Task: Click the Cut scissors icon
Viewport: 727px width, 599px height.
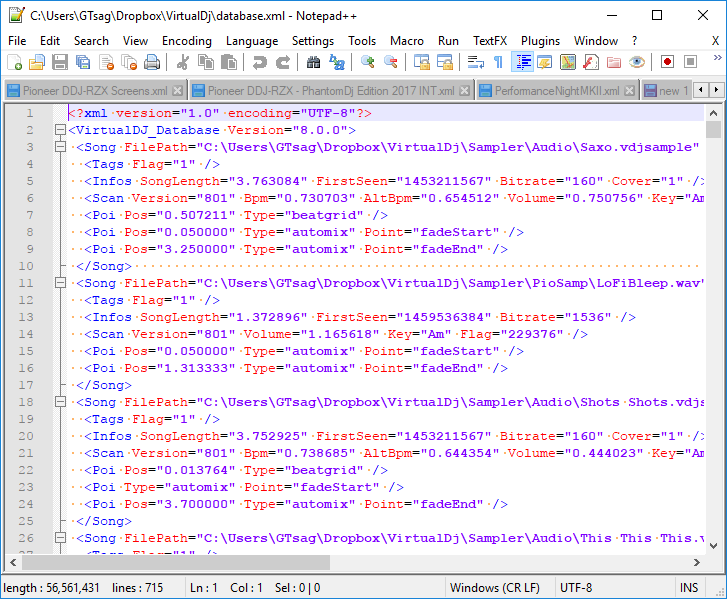Action: [183, 62]
